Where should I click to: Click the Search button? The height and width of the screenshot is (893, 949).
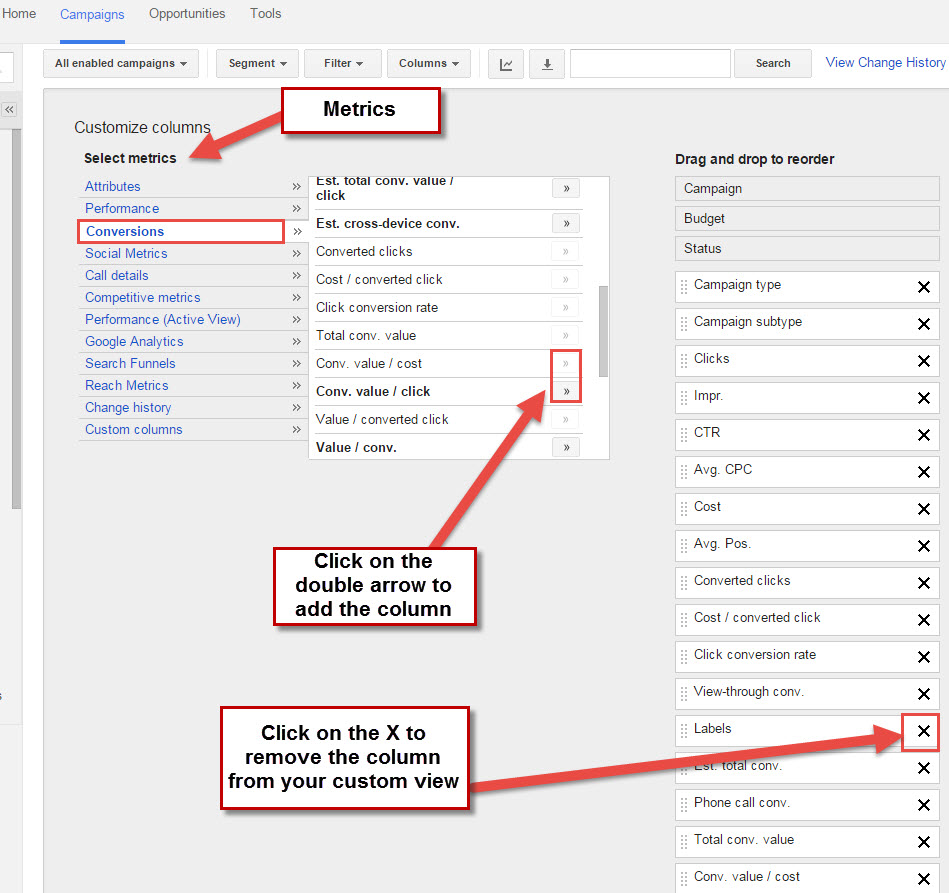pyautogui.click(x=772, y=62)
